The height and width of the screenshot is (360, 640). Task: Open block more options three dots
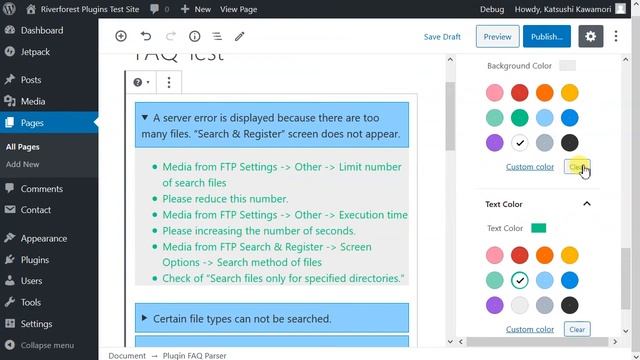click(169, 82)
